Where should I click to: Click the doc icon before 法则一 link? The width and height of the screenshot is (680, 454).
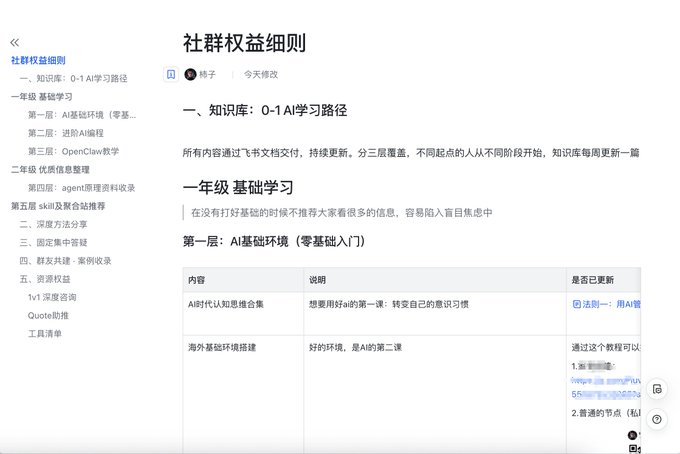click(576, 304)
